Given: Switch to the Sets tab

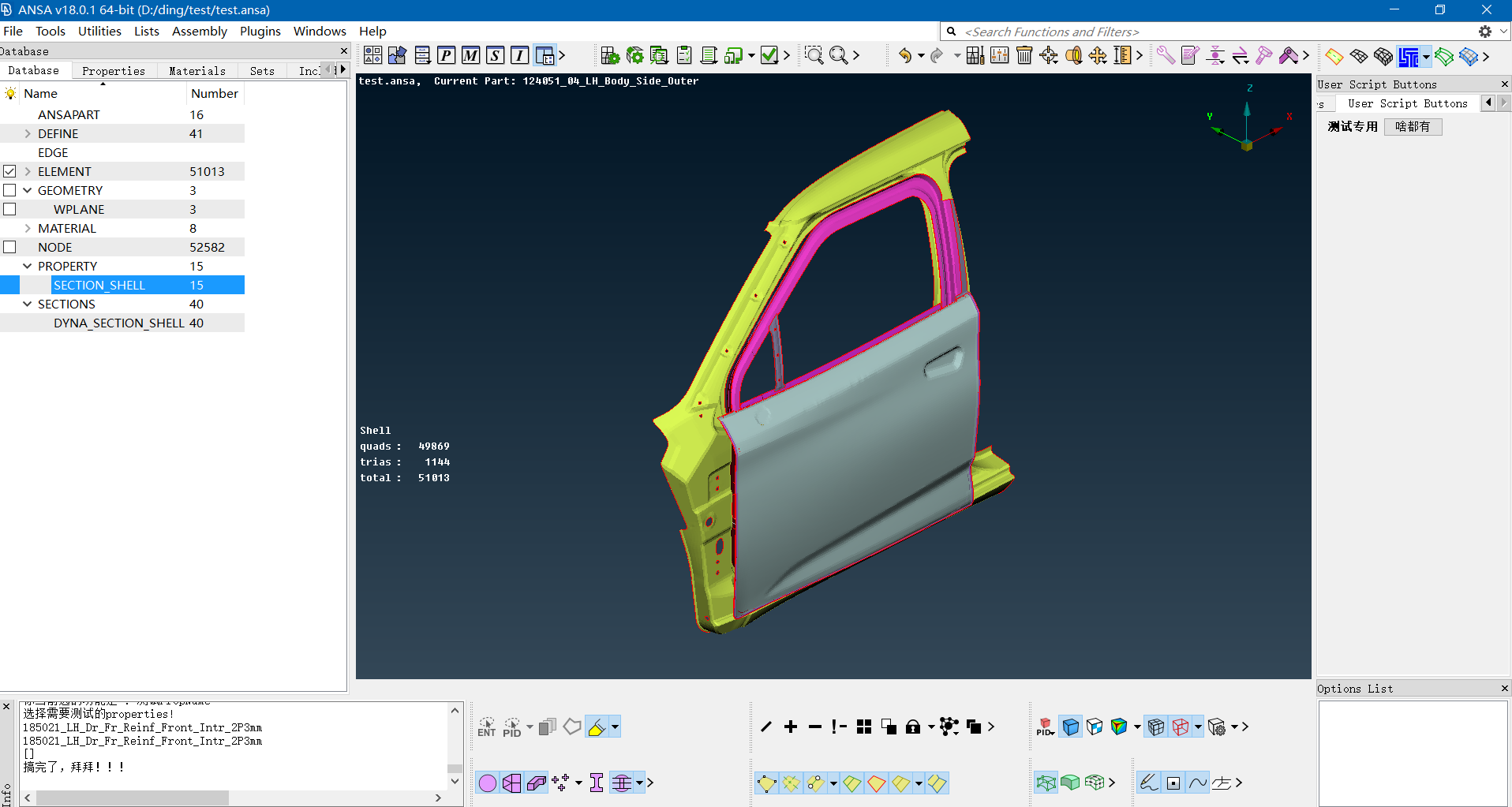Looking at the screenshot, I should [x=262, y=70].
